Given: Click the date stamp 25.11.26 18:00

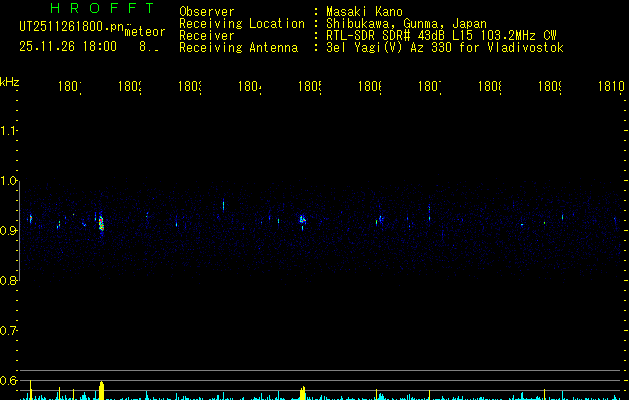Looking at the screenshot, I should 68,46.
